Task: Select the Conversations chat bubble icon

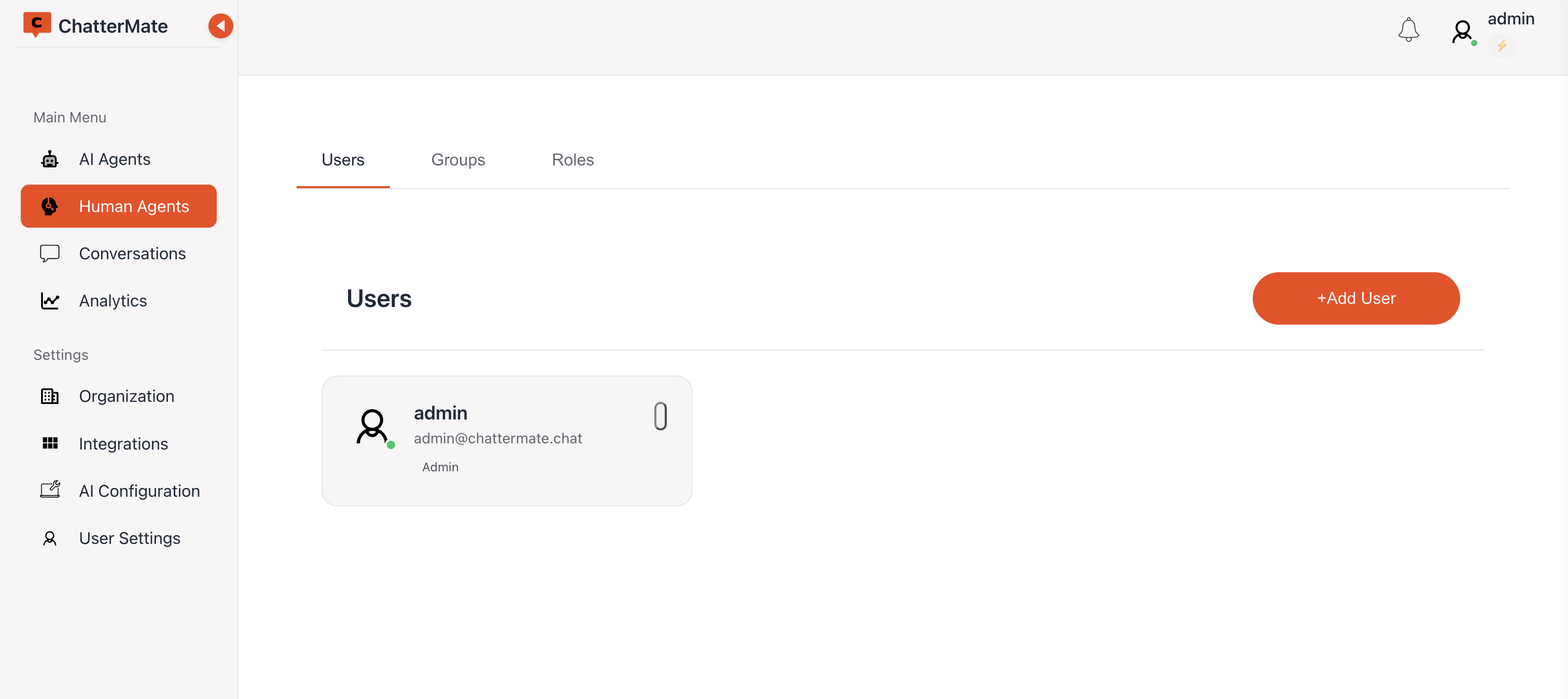Action: [x=49, y=253]
